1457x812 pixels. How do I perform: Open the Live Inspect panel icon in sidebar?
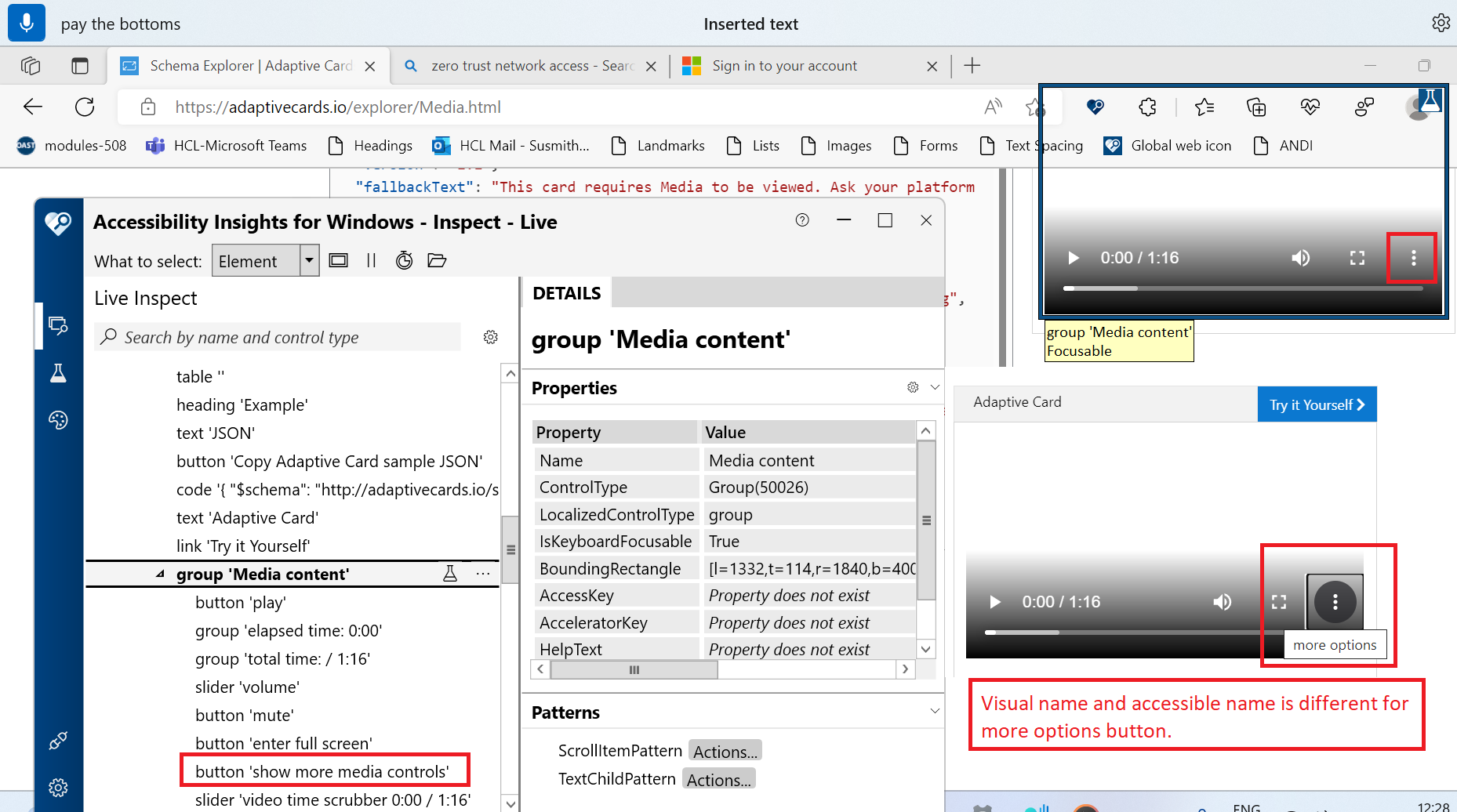[58, 325]
